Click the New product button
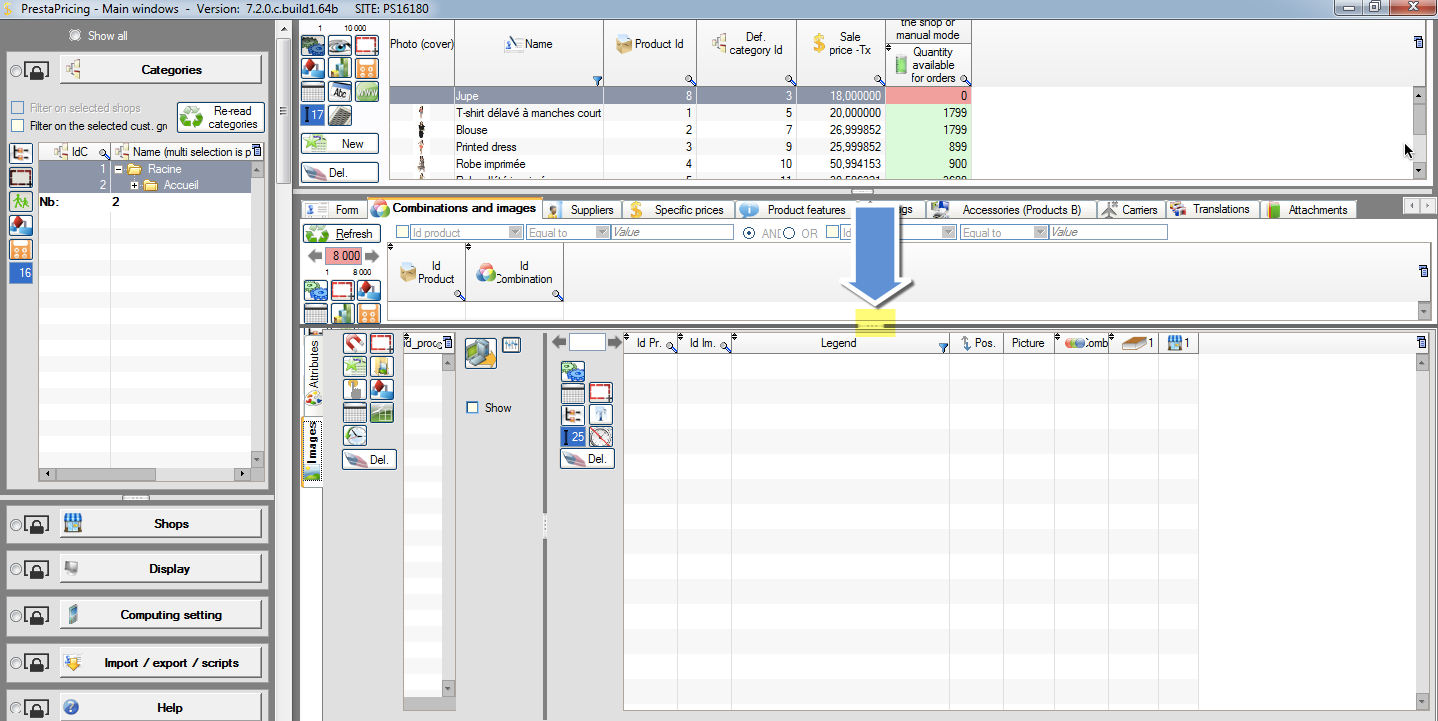This screenshot has height=721, width=1438. (340, 144)
